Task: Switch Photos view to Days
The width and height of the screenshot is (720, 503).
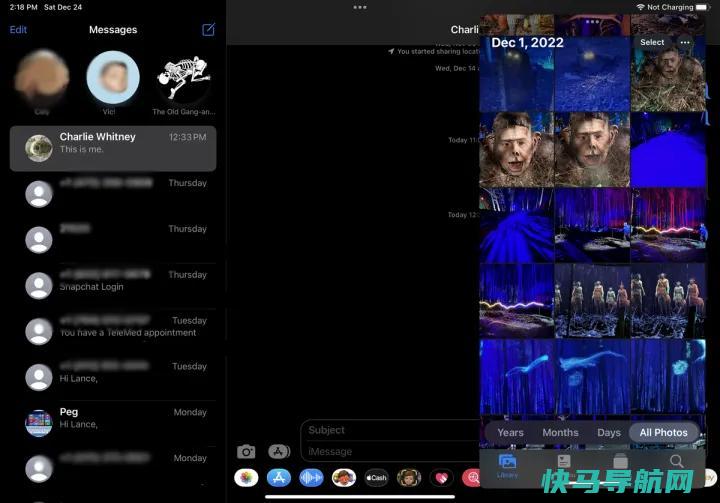Action: click(609, 433)
